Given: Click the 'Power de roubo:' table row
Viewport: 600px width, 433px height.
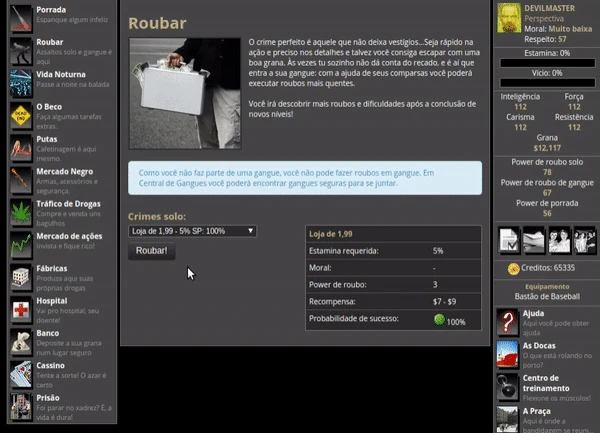Looking at the screenshot, I should coord(393,285).
